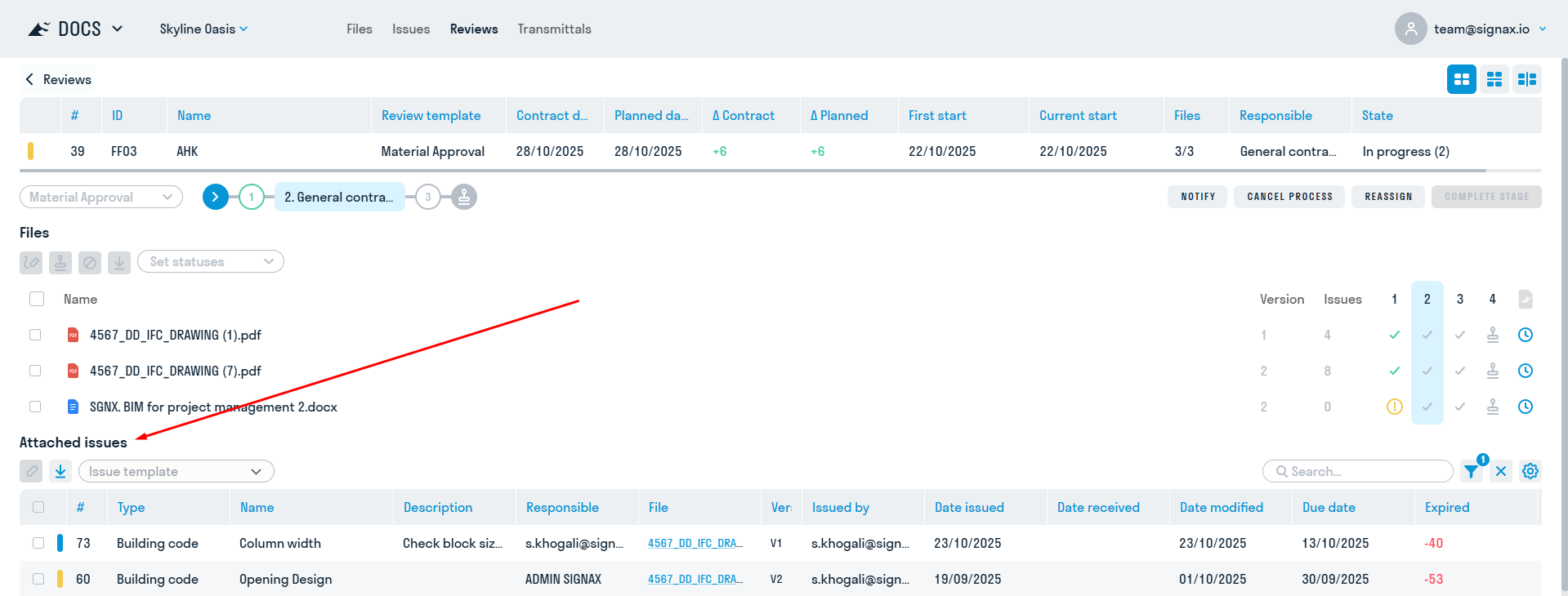Check the box for 4567_DD_IFC_DRAWING (7).pdf

[x=35, y=371]
